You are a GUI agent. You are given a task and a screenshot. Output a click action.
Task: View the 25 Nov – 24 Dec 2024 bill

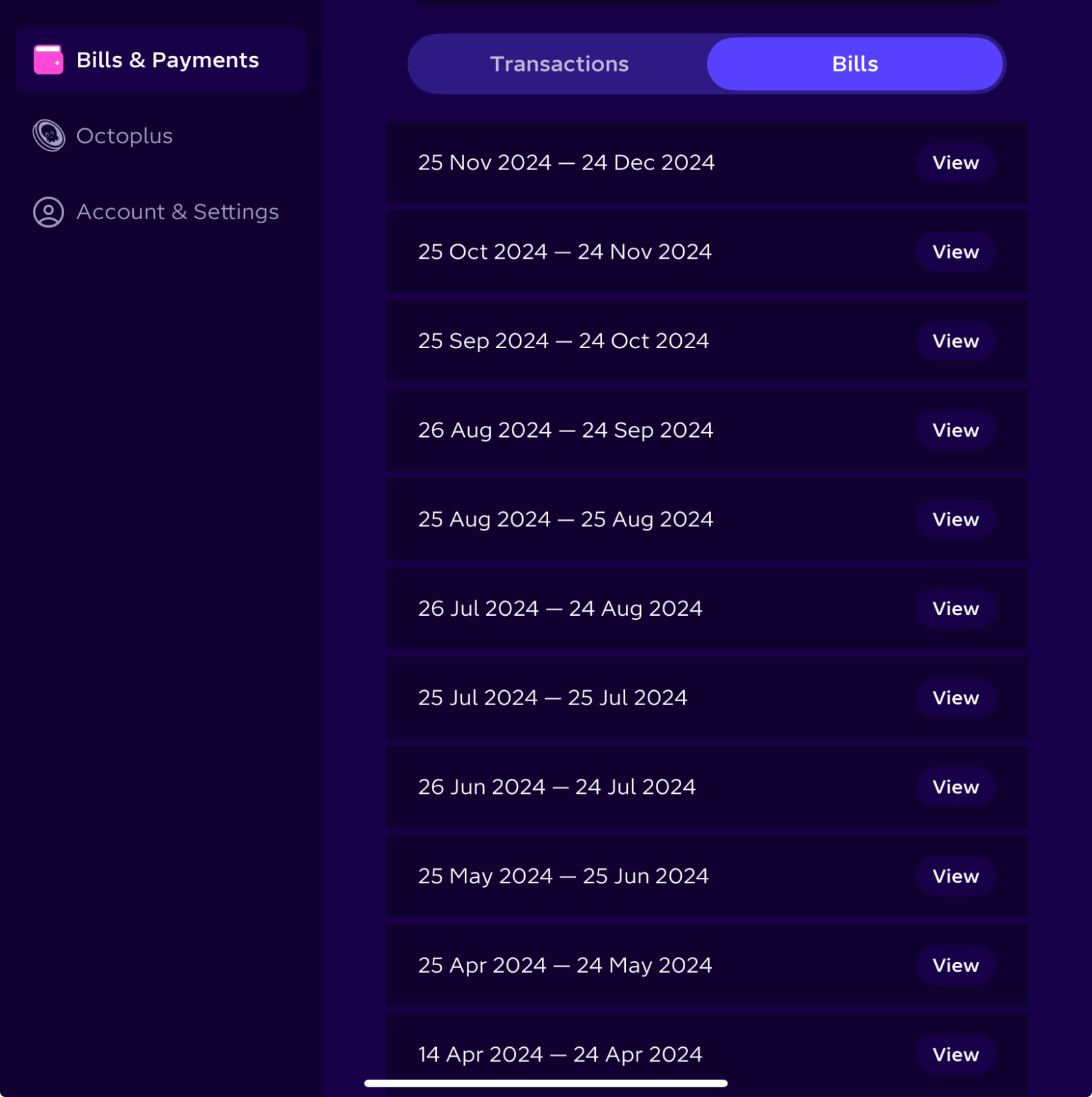955,163
